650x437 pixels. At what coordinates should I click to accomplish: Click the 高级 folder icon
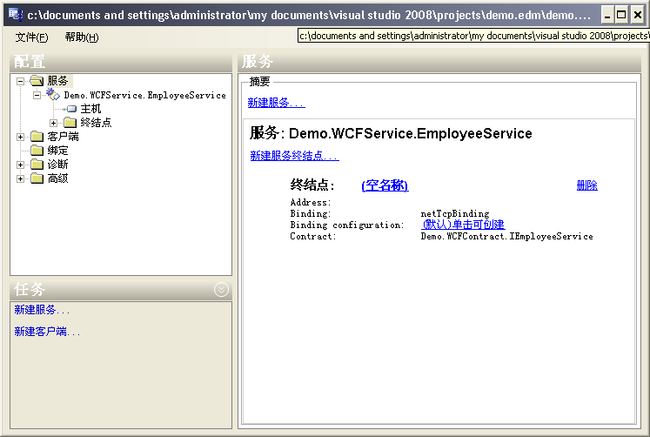tap(37, 178)
